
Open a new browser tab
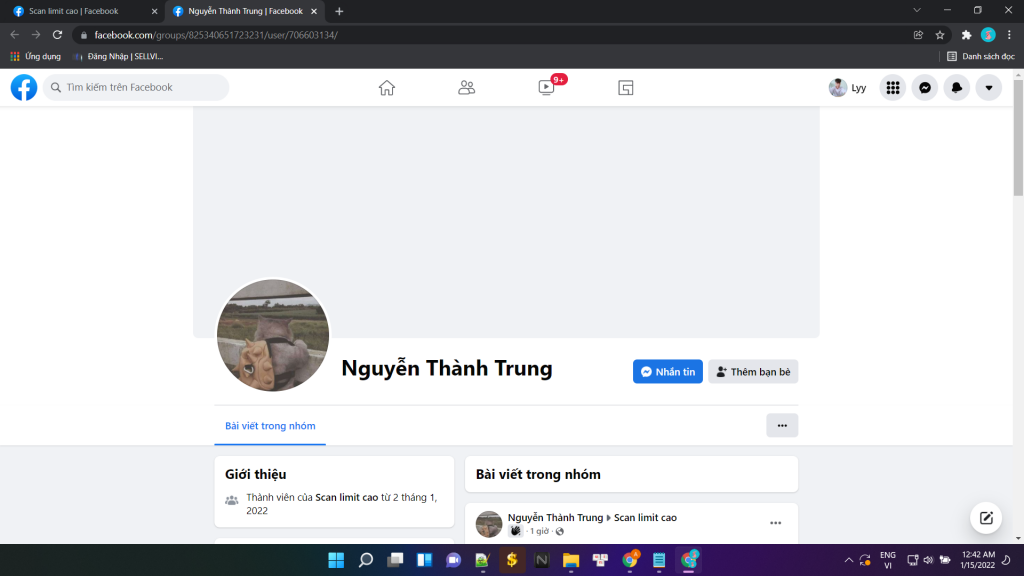click(x=339, y=11)
